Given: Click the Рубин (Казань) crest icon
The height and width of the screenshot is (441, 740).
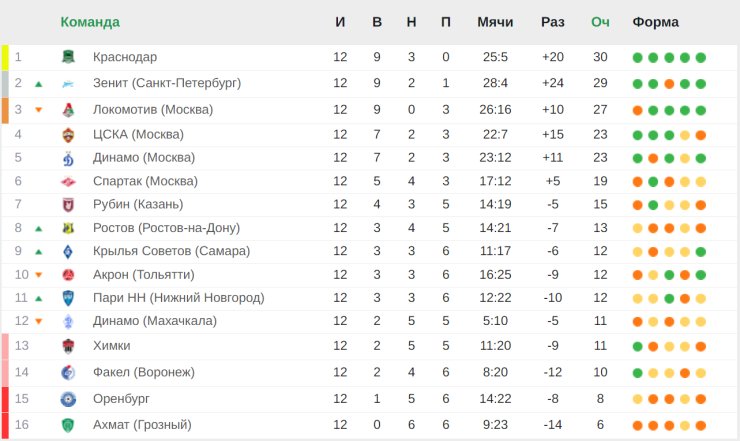Looking at the screenshot, I should click(x=68, y=204).
